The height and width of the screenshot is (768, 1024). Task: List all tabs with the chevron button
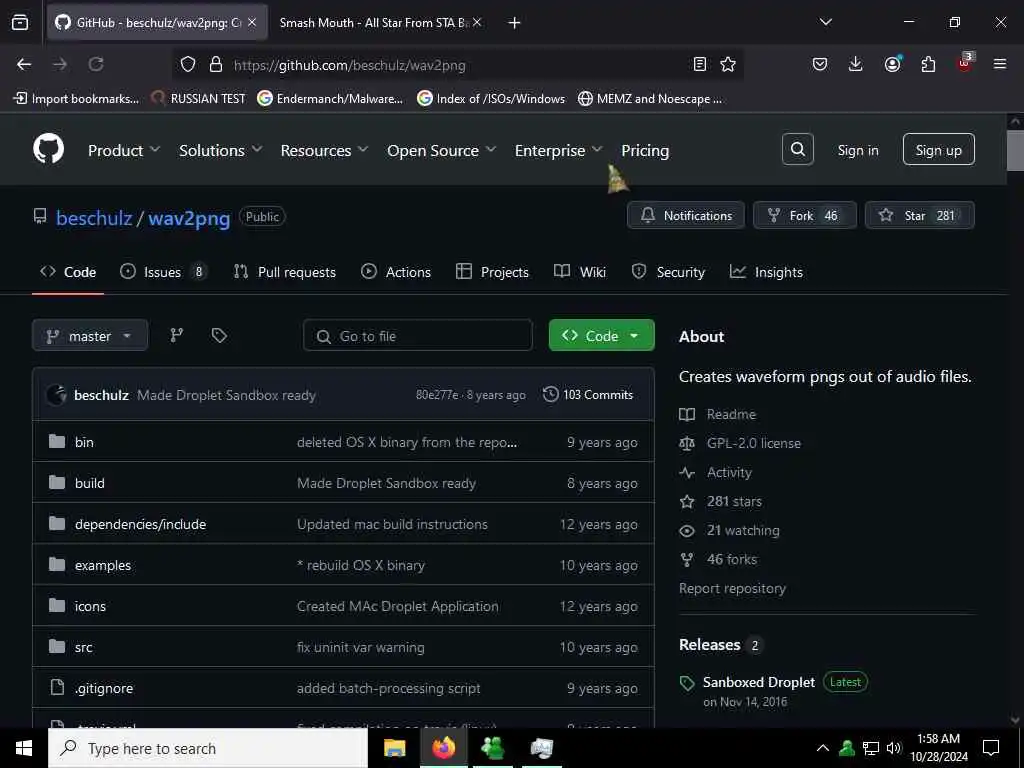pyautogui.click(x=825, y=22)
